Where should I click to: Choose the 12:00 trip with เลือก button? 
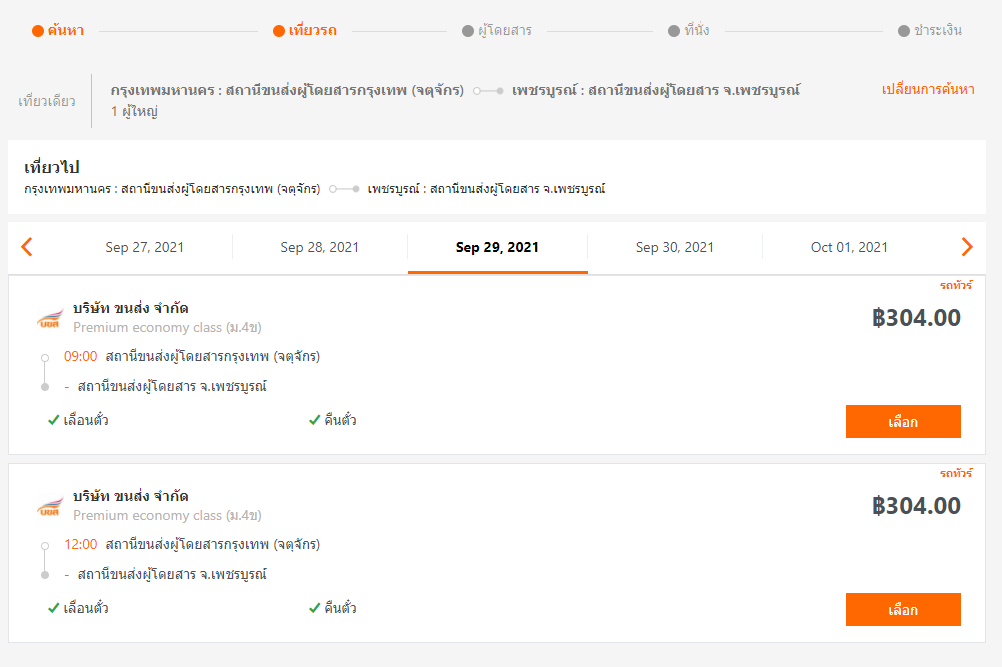tap(903, 610)
